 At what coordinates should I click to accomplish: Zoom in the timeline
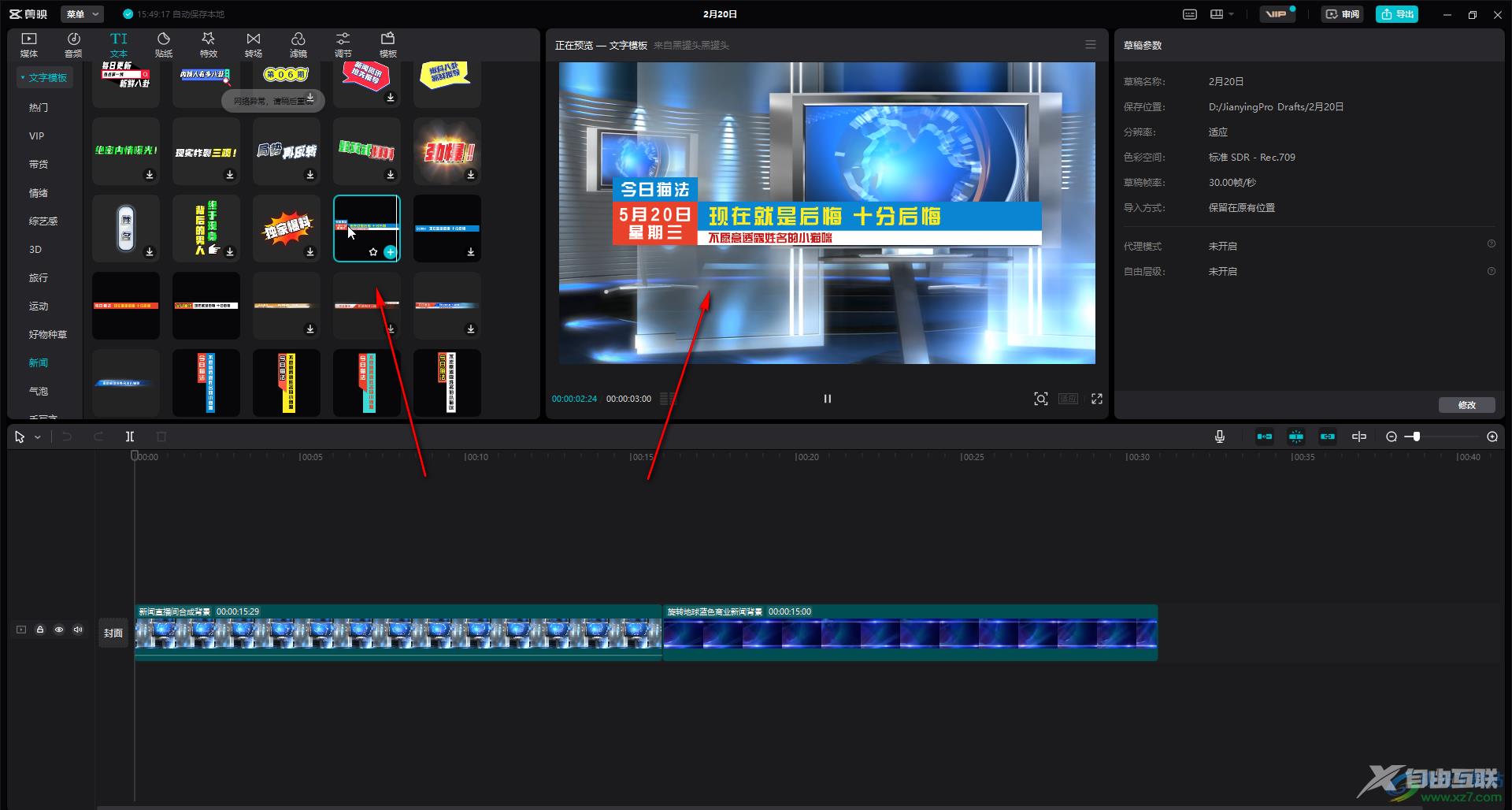click(1492, 437)
